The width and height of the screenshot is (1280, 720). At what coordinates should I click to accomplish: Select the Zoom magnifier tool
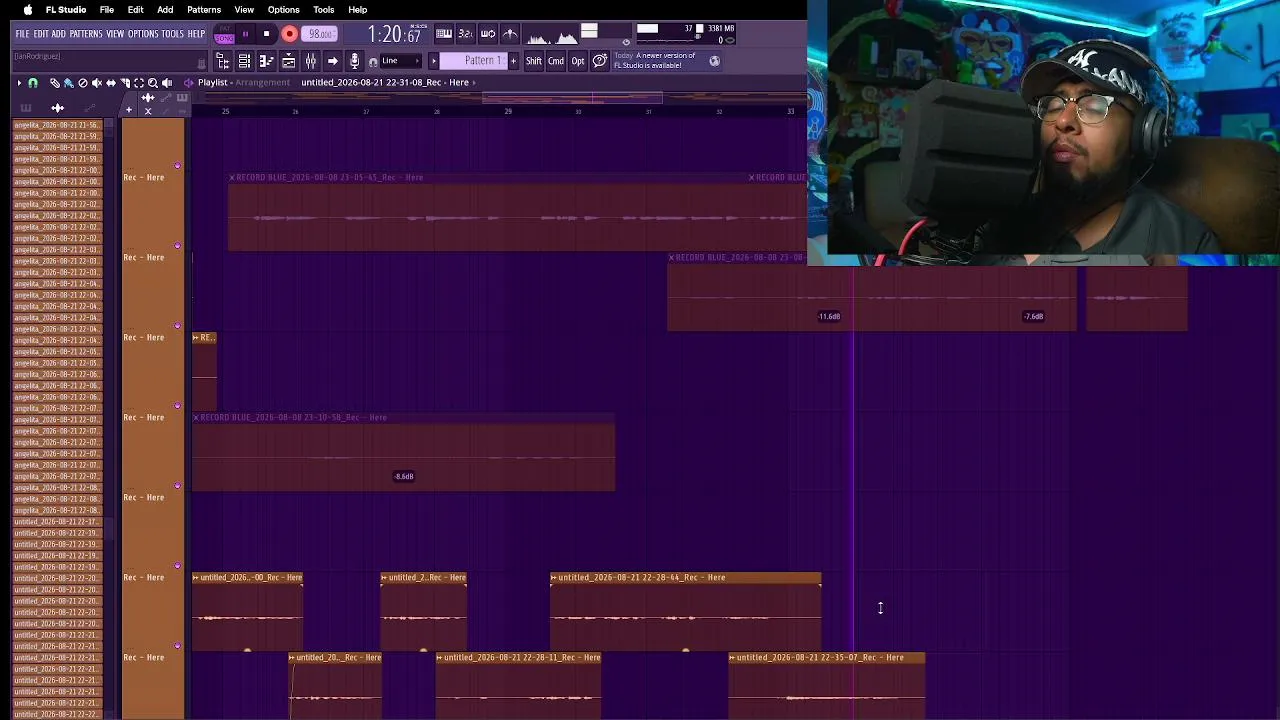point(153,83)
